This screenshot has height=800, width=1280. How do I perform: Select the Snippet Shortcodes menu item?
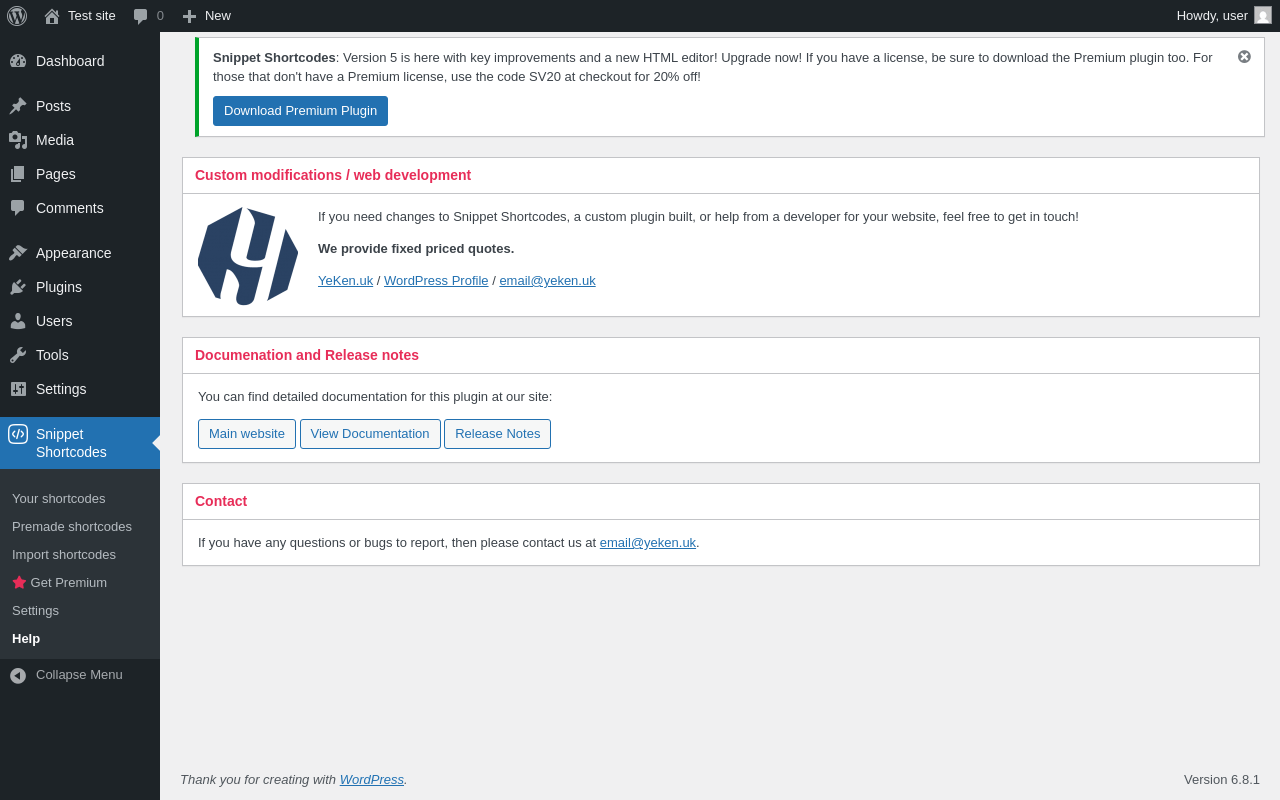click(x=80, y=443)
